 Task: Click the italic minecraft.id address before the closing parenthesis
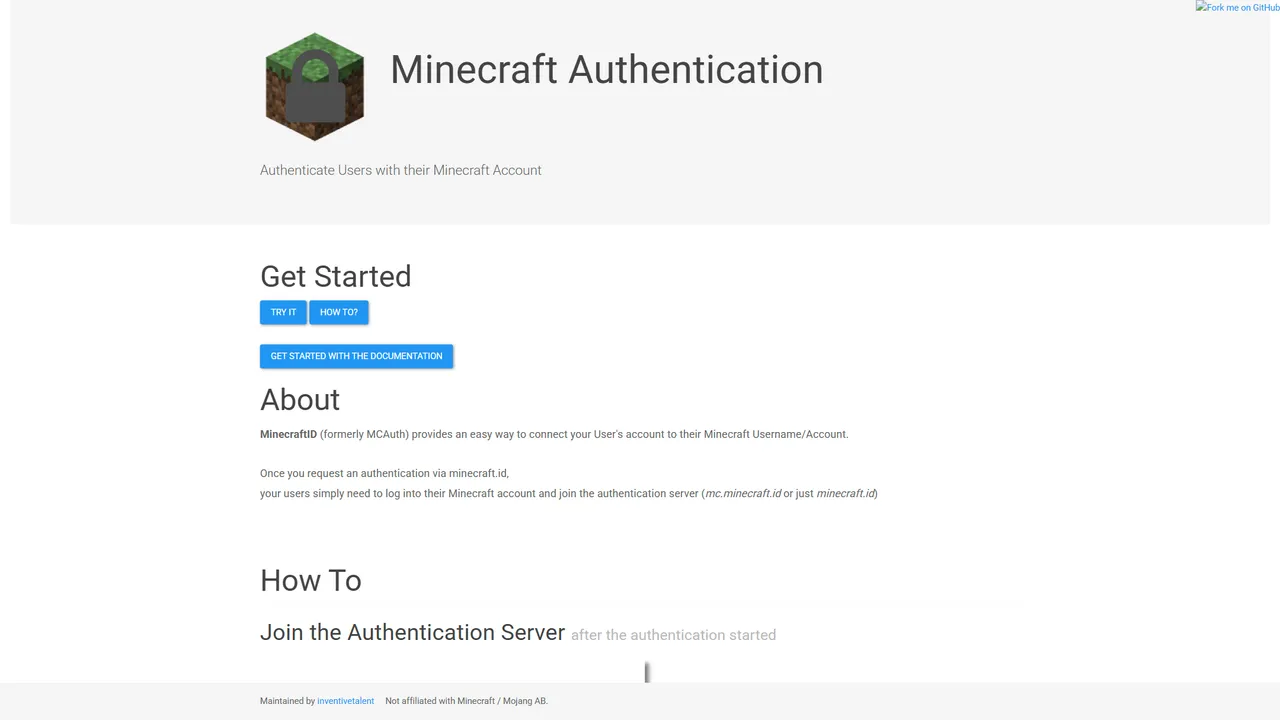[845, 493]
